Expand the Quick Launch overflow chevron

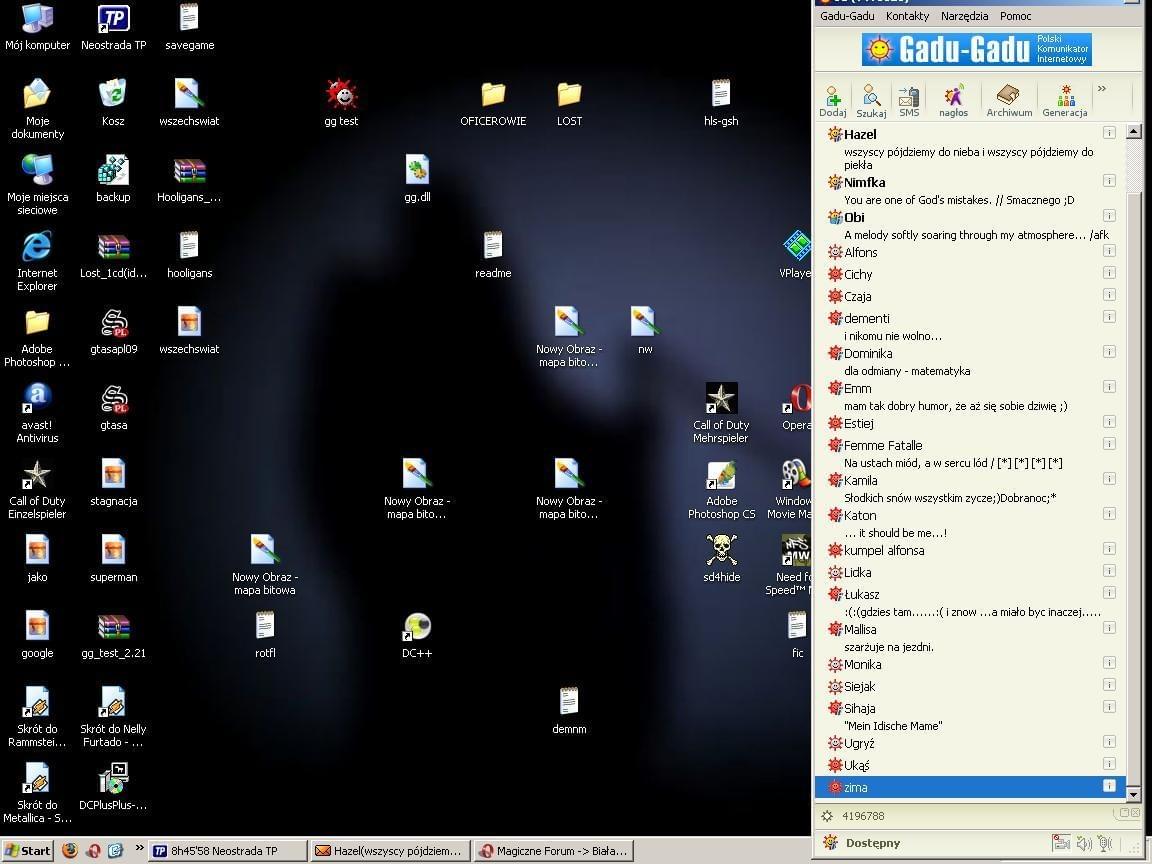coord(140,848)
